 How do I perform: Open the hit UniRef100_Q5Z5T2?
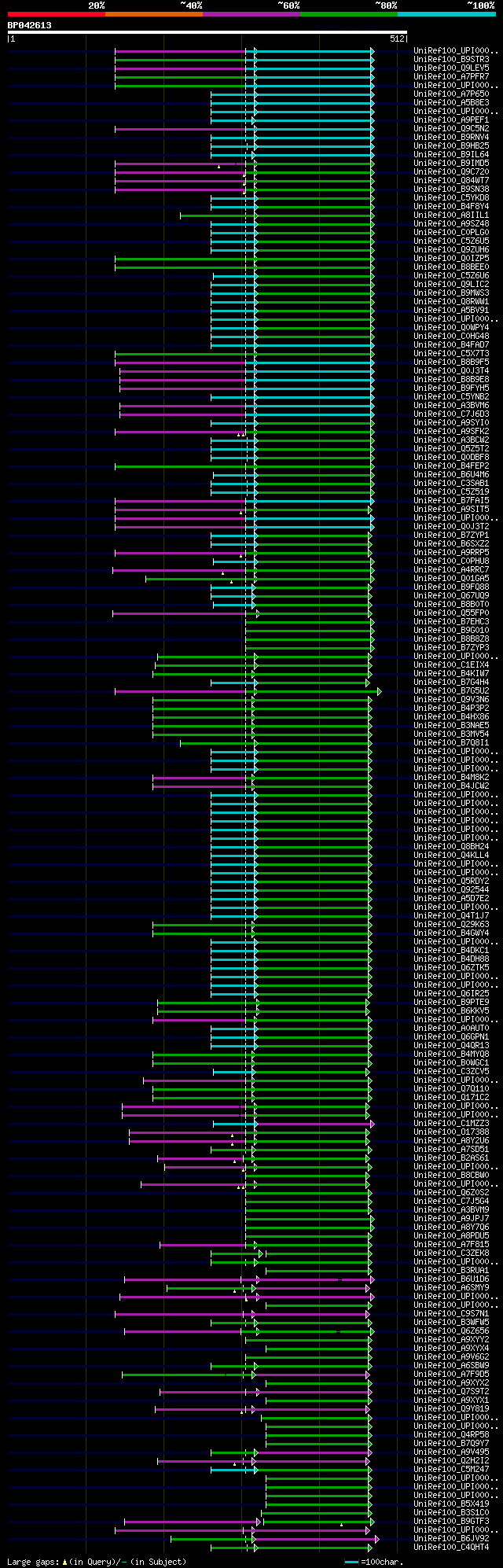[x=451, y=449]
